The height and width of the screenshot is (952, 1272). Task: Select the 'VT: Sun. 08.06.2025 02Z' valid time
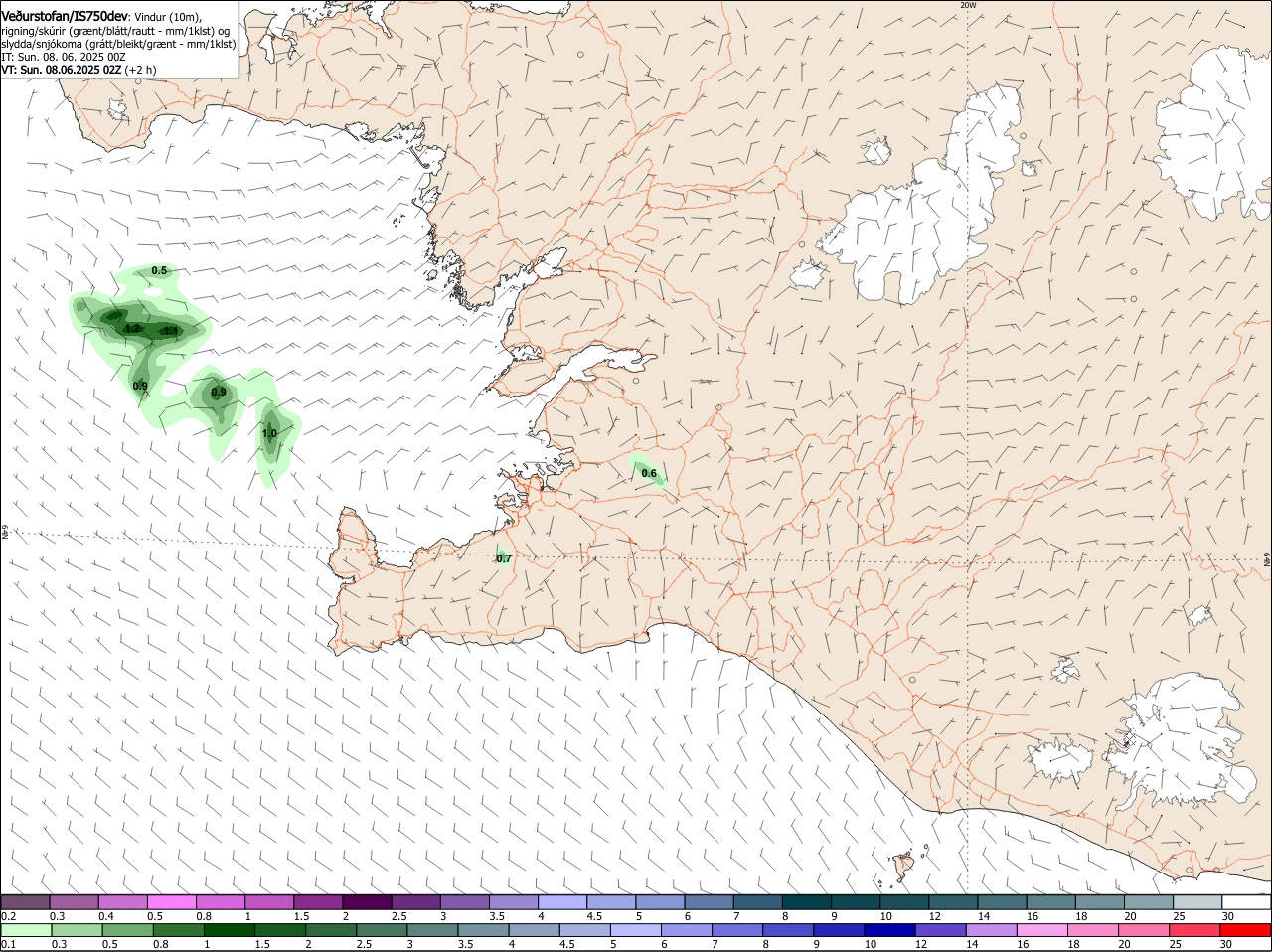(62, 70)
